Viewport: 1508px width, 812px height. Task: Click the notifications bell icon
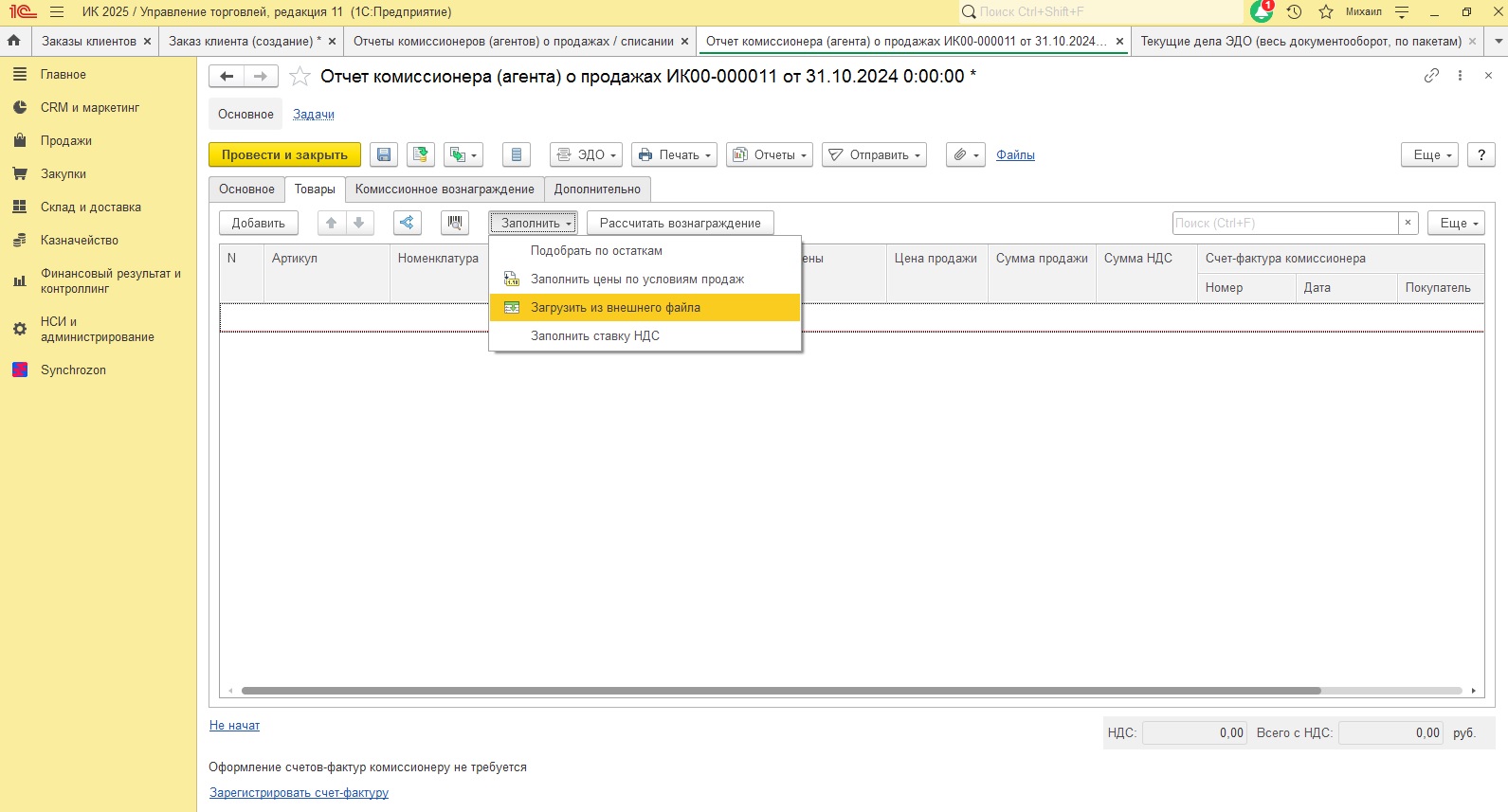[1262, 12]
